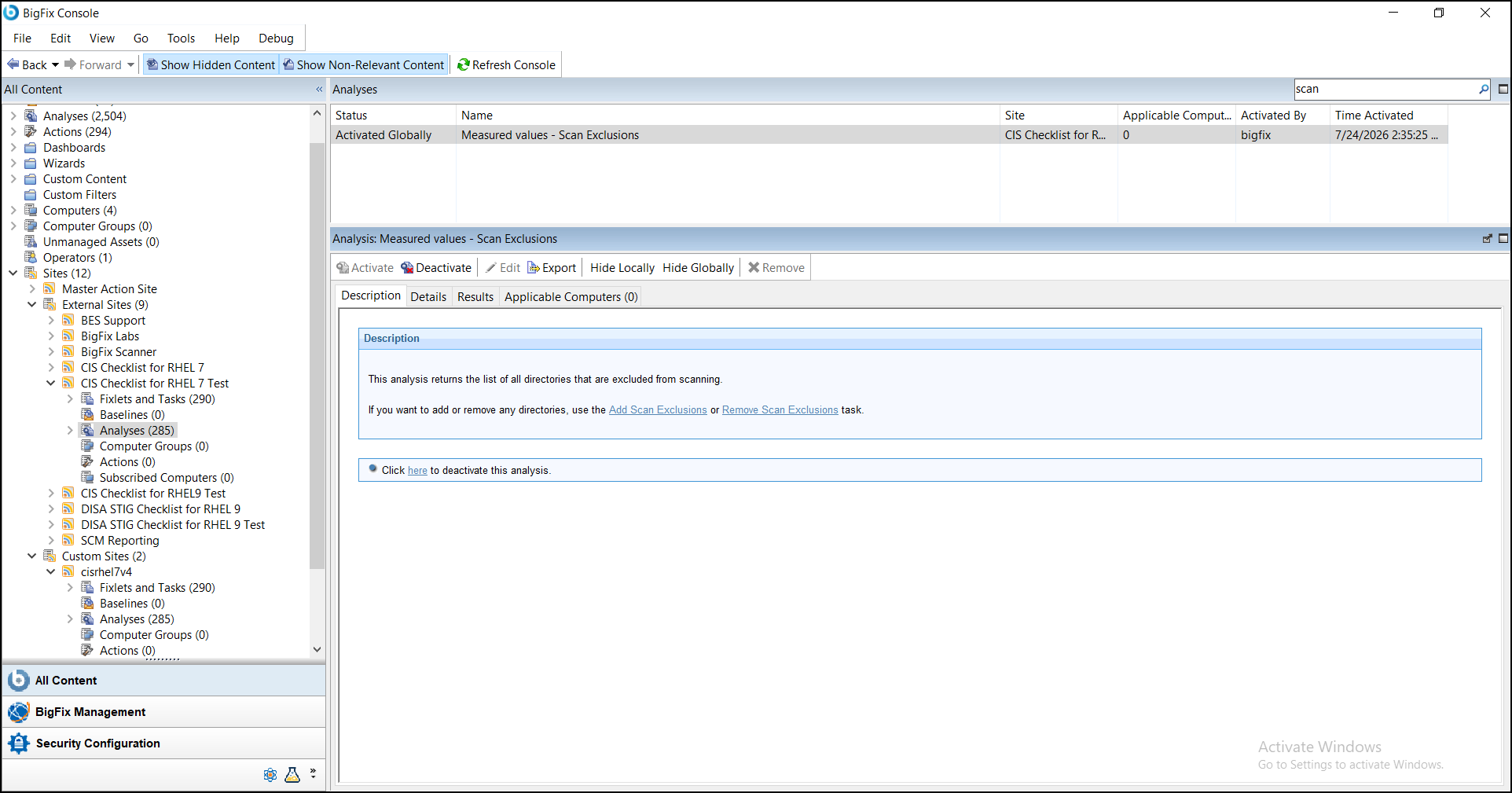Click the Master Action Site icon
Screen dimensions: 1512x793
click(50, 289)
